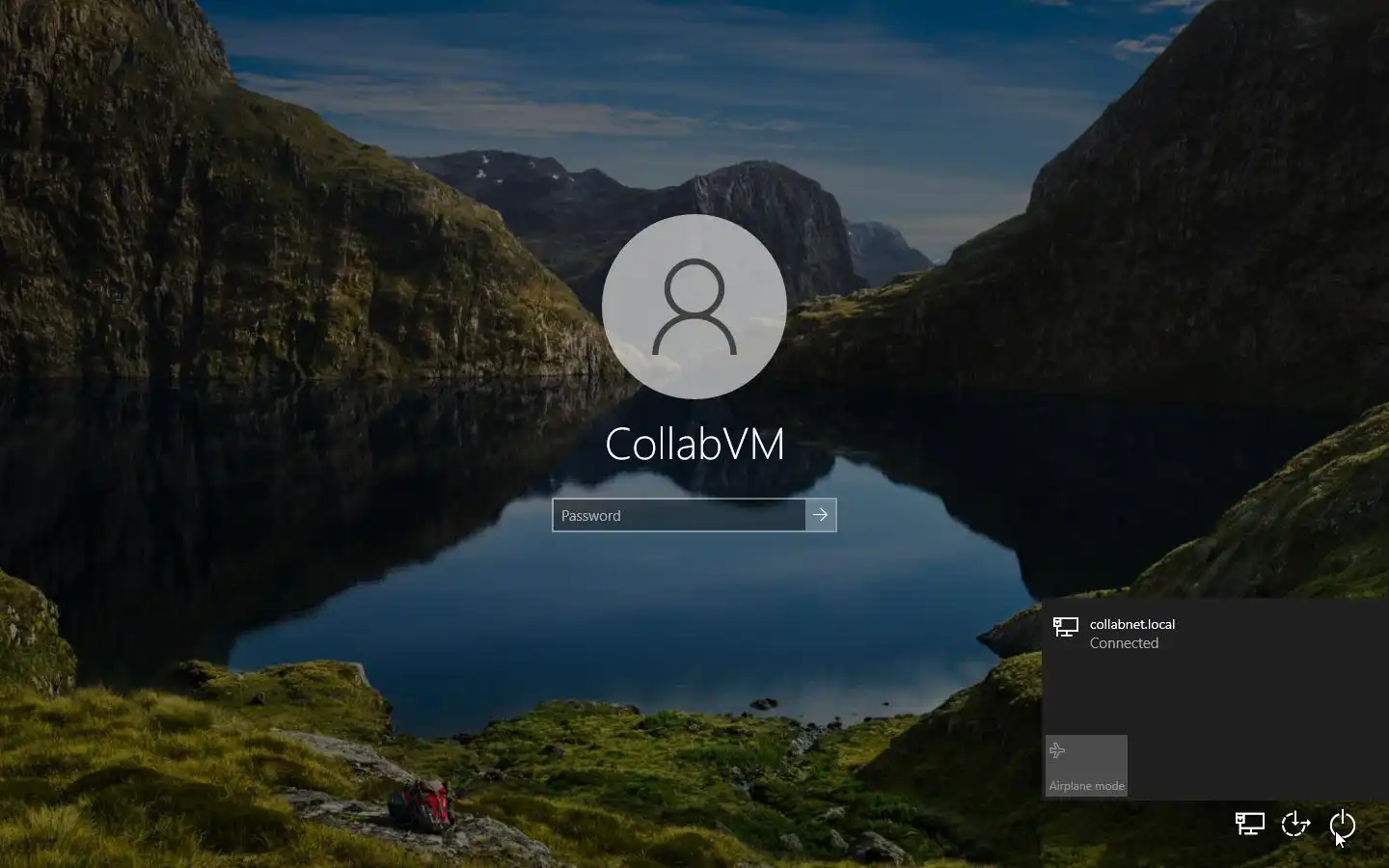The height and width of the screenshot is (868, 1389).
Task: Toggle the network flyout icon
Action: tap(1250, 824)
